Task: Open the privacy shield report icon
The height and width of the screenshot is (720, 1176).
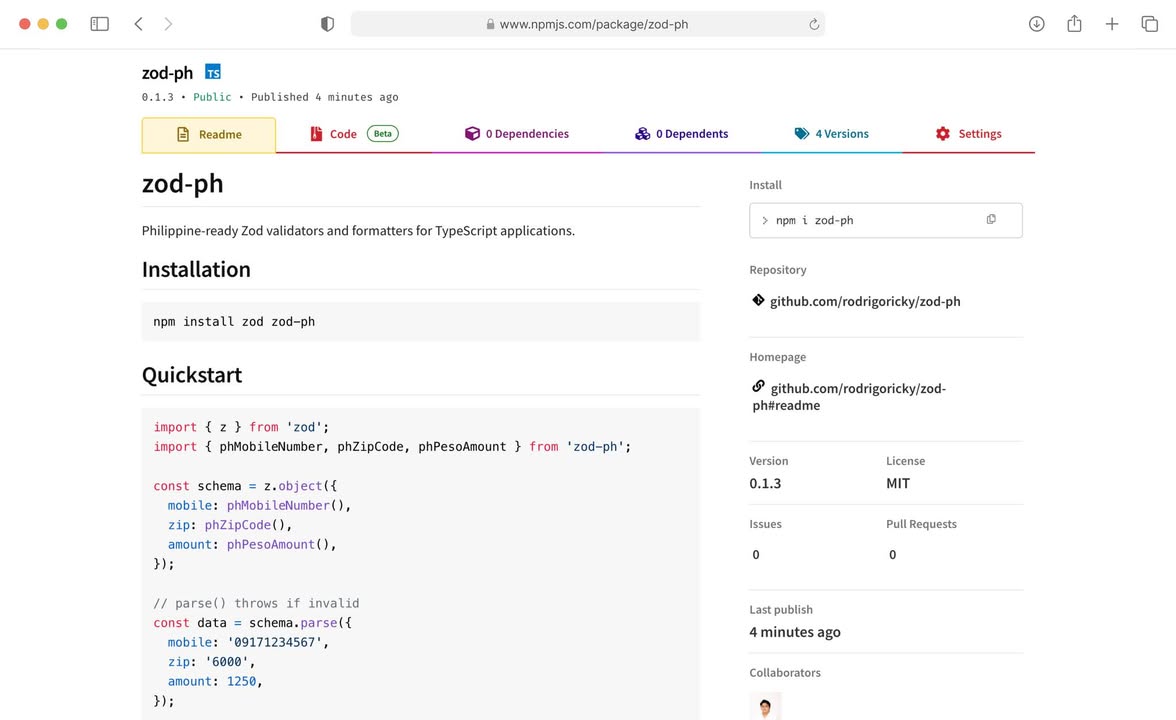Action: point(327,24)
